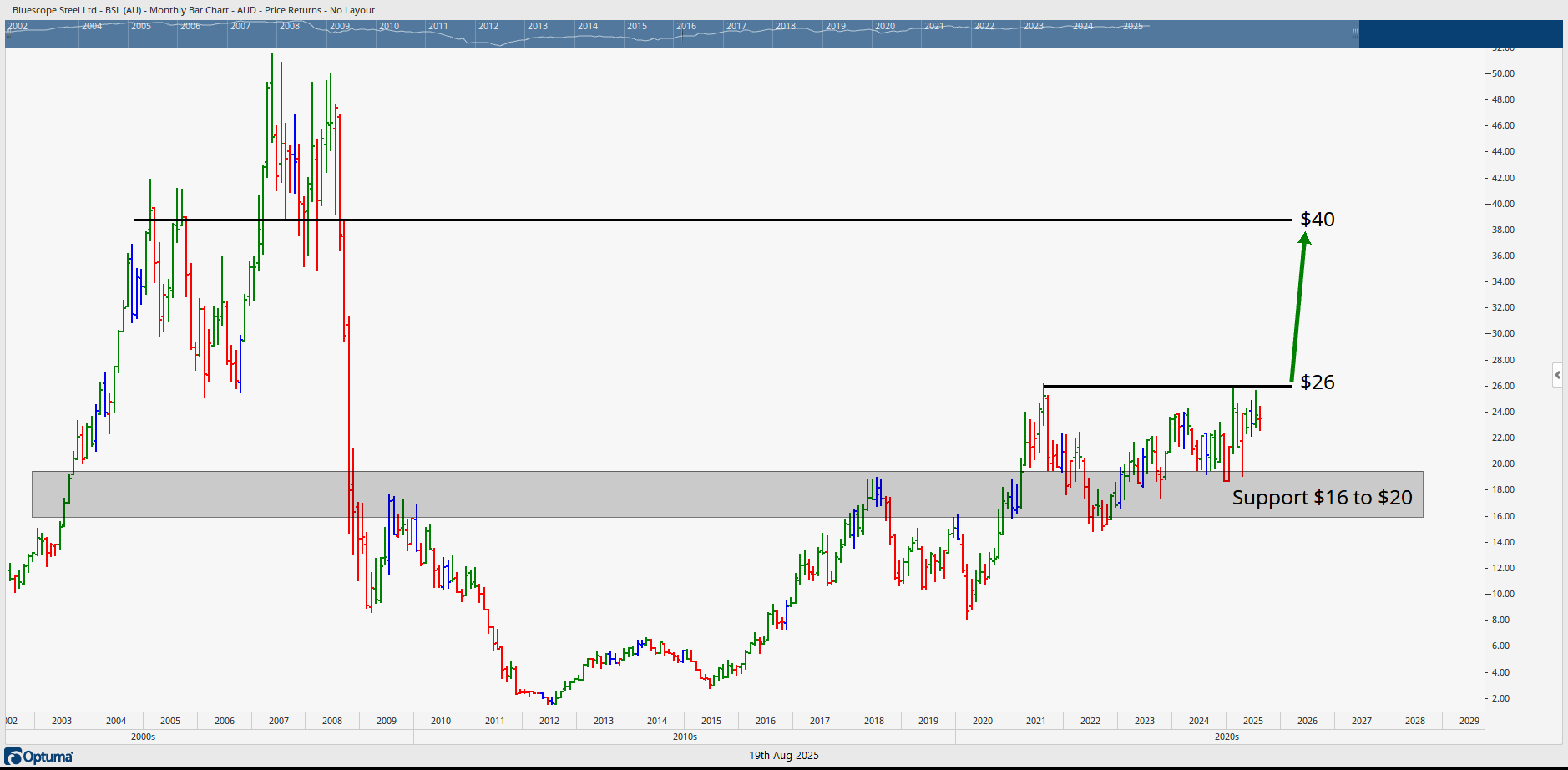1568x770 pixels.
Task: Select the green upward arrow drawing
Action: [1298, 306]
